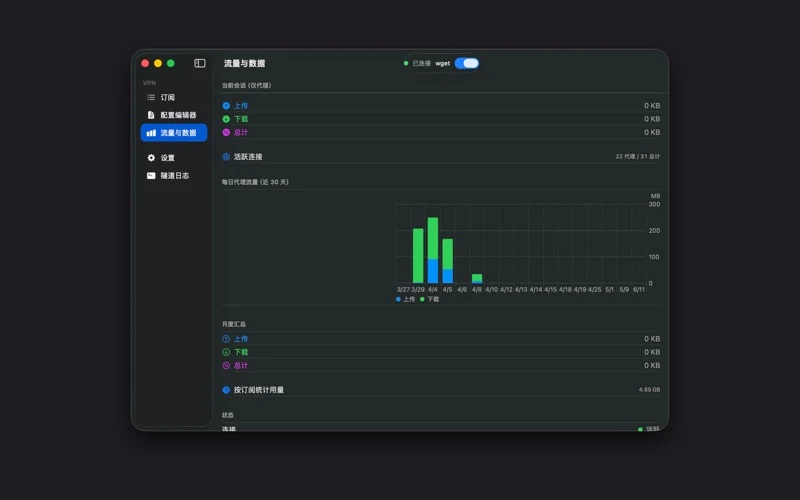Click the 已连接 status text
The image size is (800, 500).
click(421, 63)
